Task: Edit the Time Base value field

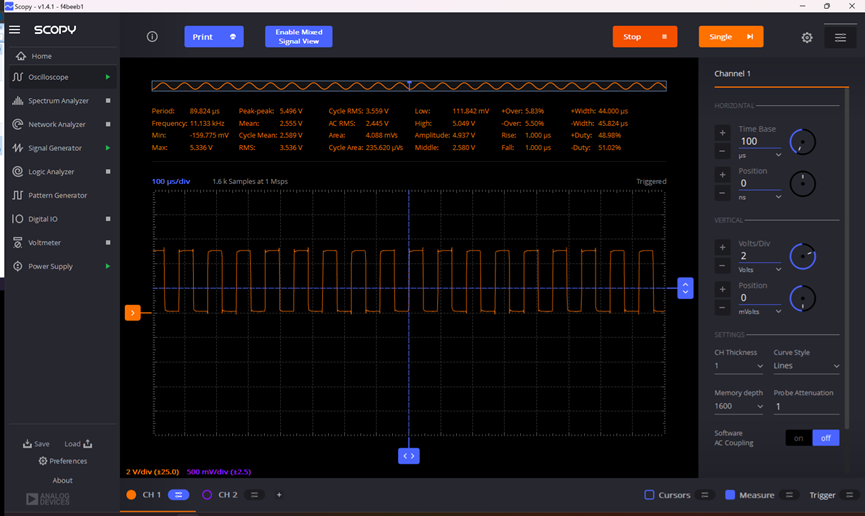Action: pyautogui.click(x=760, y=141)
